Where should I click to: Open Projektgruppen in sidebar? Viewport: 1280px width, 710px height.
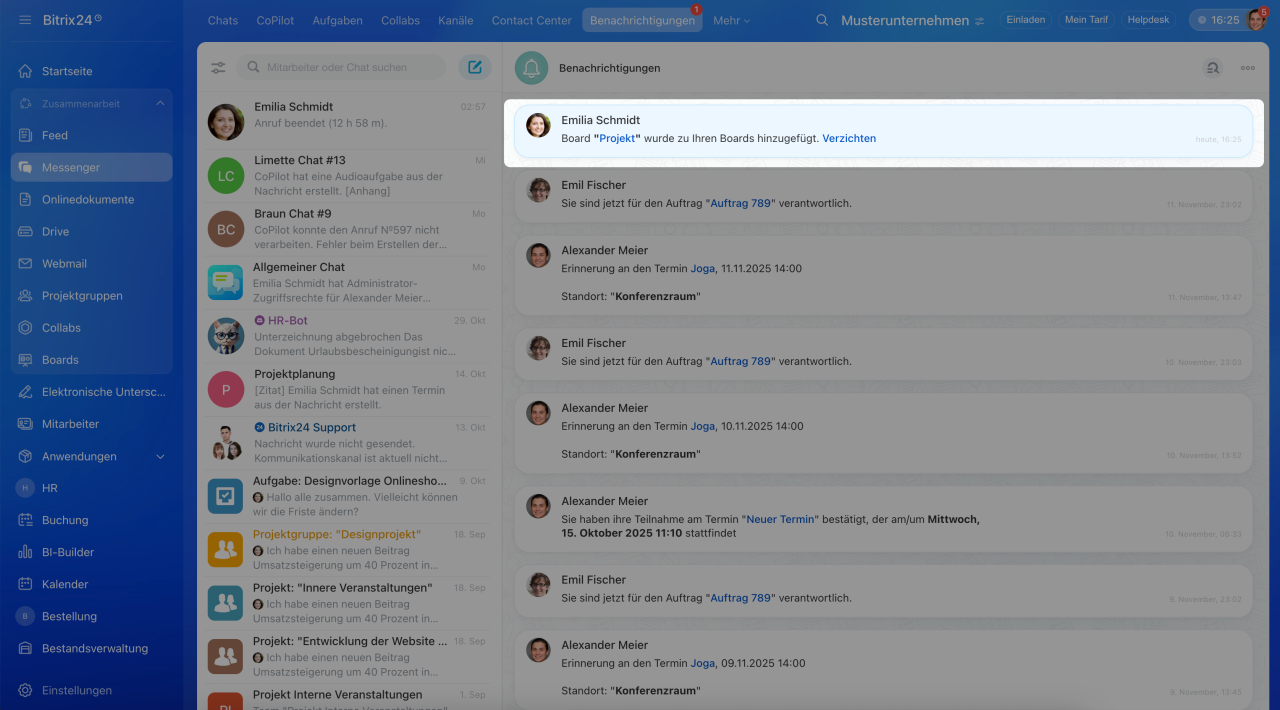91,296
